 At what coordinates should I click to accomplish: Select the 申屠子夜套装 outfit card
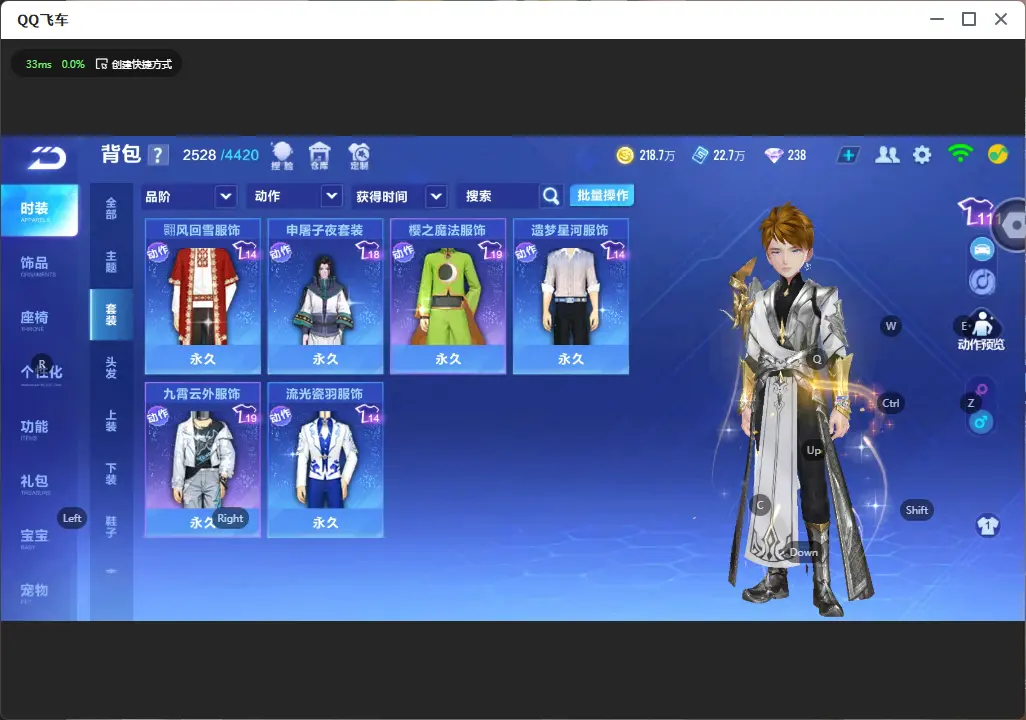click(325, 296)
